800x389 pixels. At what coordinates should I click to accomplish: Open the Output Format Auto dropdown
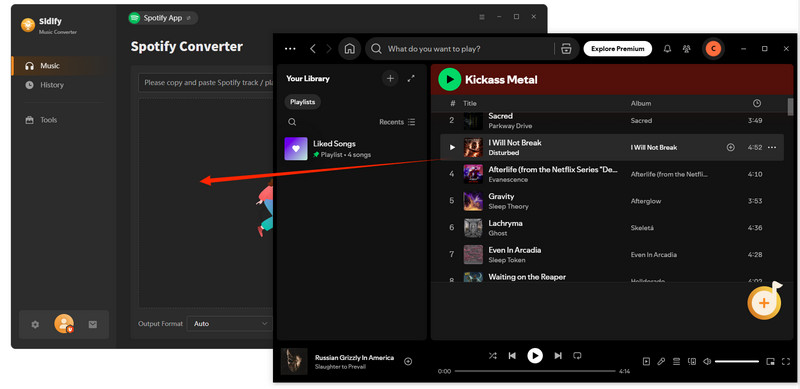coord(230,324)
